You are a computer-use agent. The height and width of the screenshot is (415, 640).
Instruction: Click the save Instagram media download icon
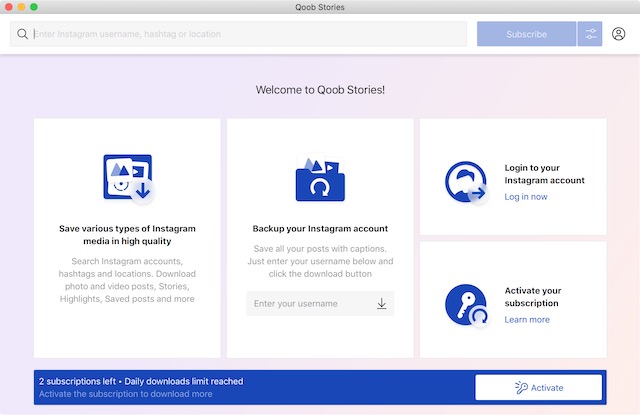point(129,178)
